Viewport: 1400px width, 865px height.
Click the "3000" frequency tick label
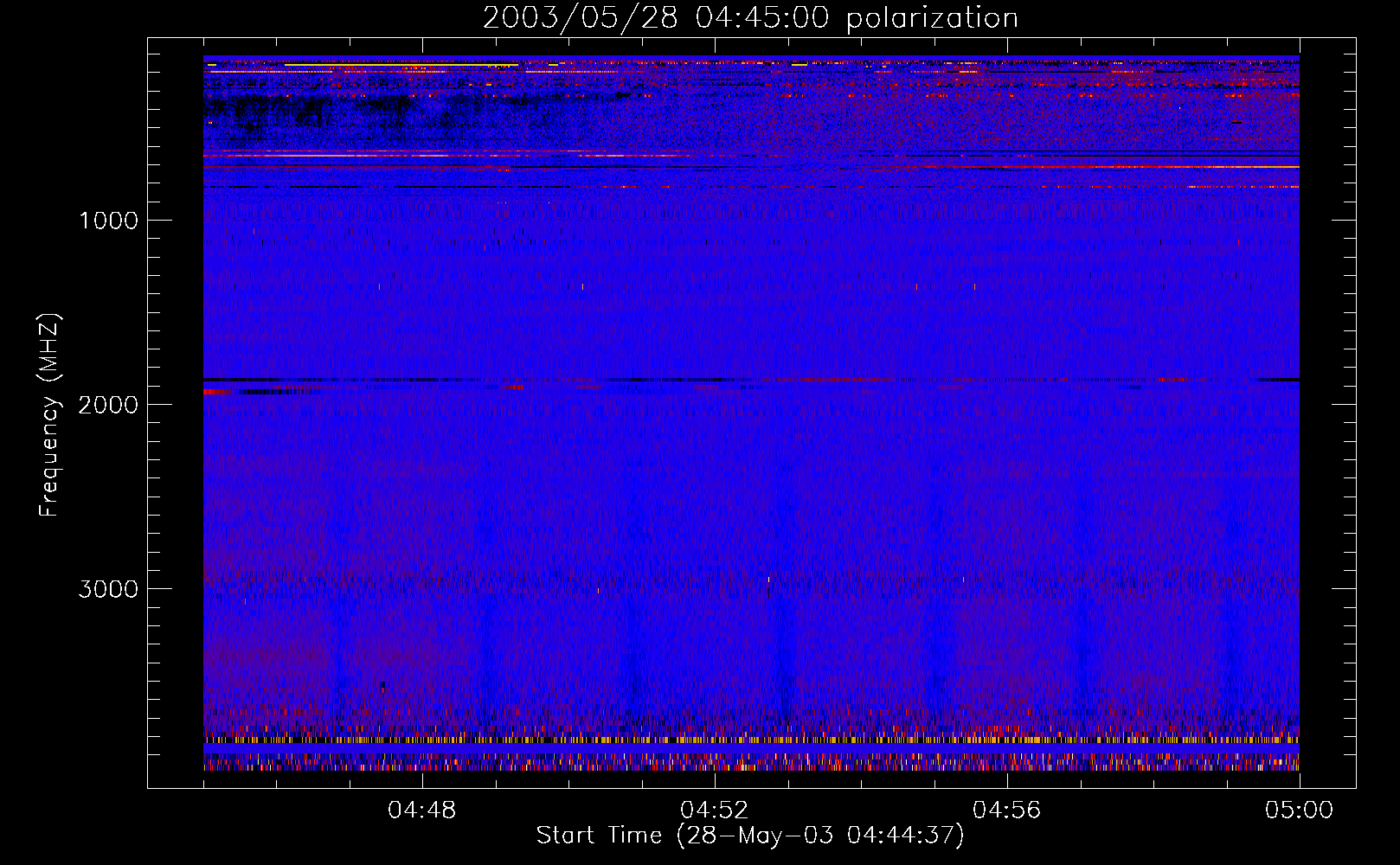pyautogui.click(x=108, y=589)
